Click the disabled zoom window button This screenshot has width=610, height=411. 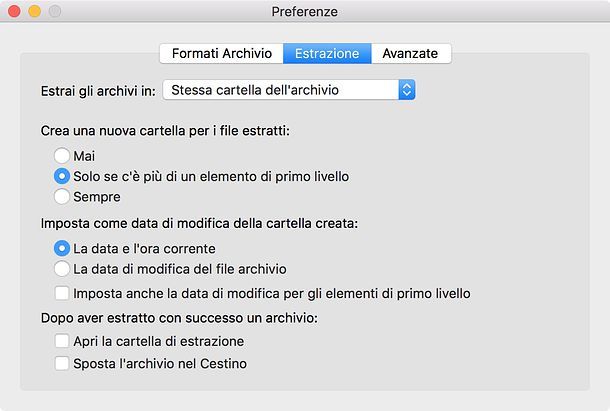click(54, 11)
